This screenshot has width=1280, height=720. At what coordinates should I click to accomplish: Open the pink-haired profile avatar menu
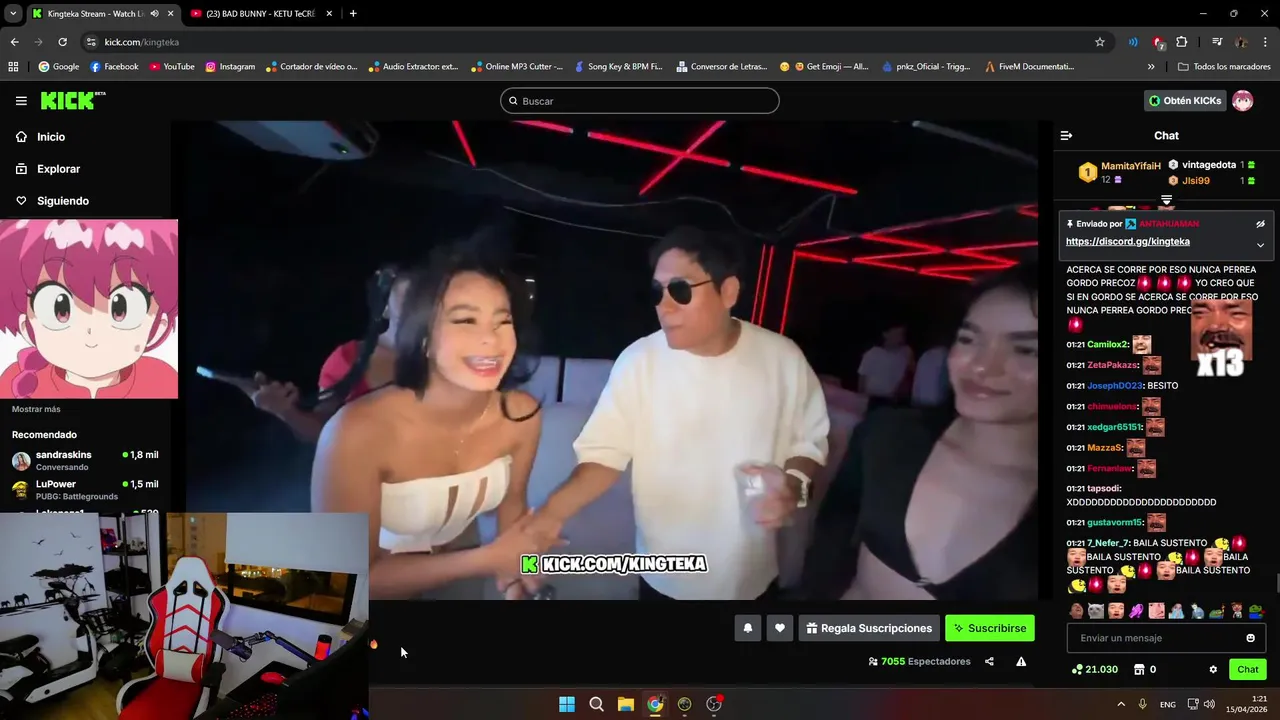pyautogui.click(x=1243, y=101)
